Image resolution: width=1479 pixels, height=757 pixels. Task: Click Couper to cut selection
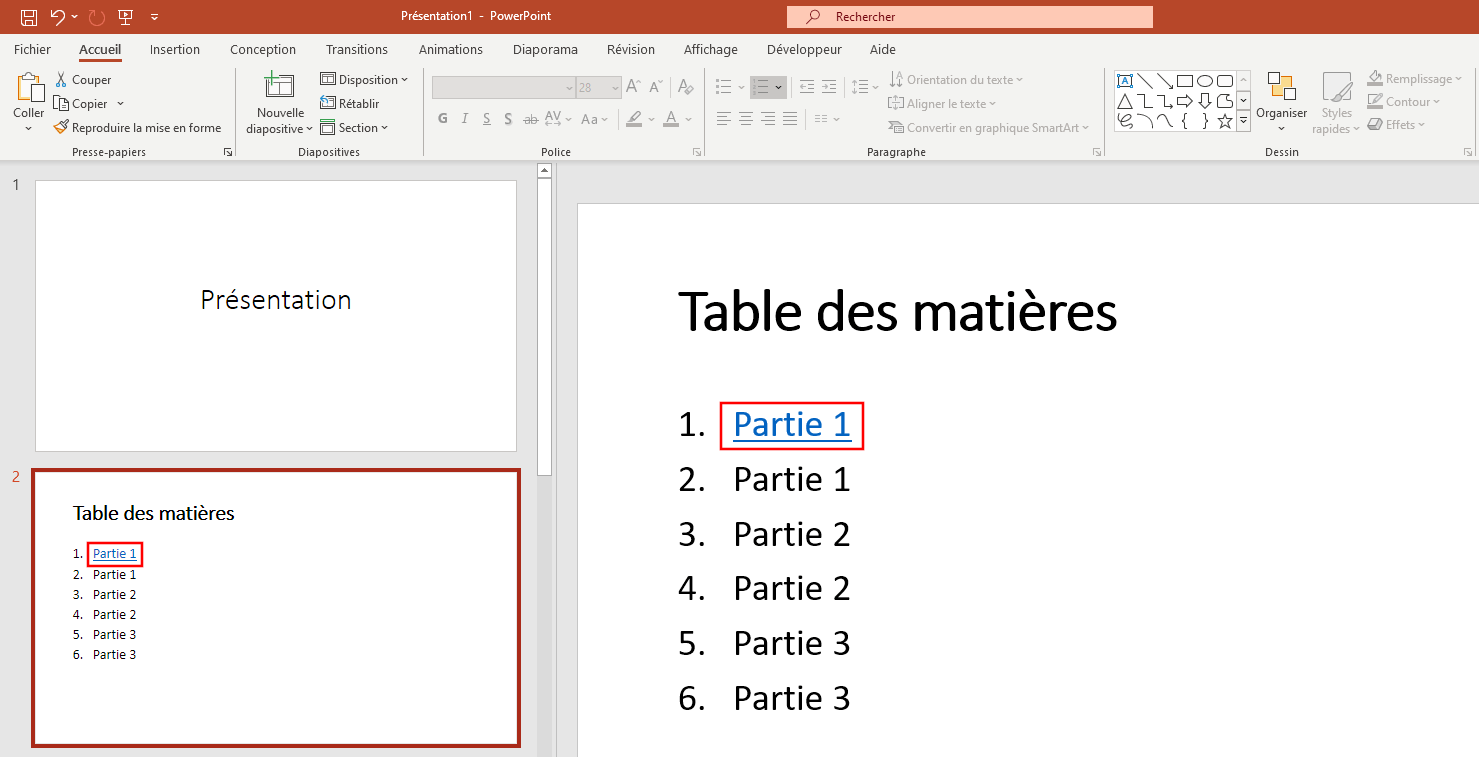coord(82,80)
